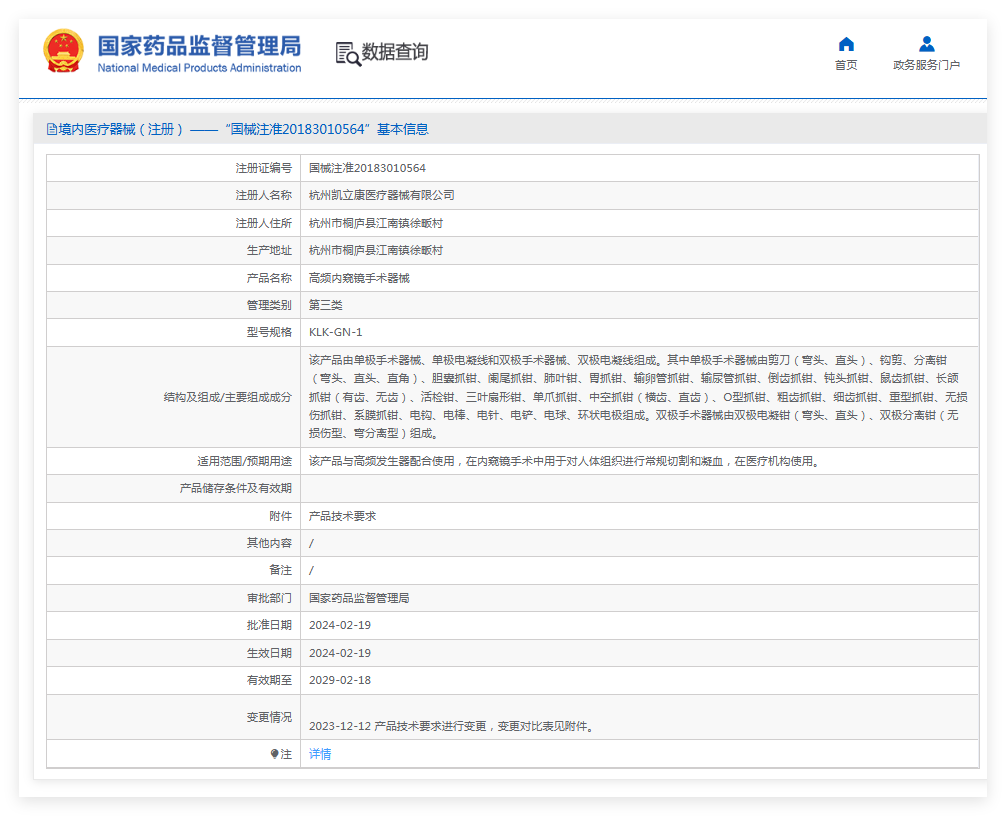
Task: Click the 结构及组成/主要组成成分 label
Action: 228,397
